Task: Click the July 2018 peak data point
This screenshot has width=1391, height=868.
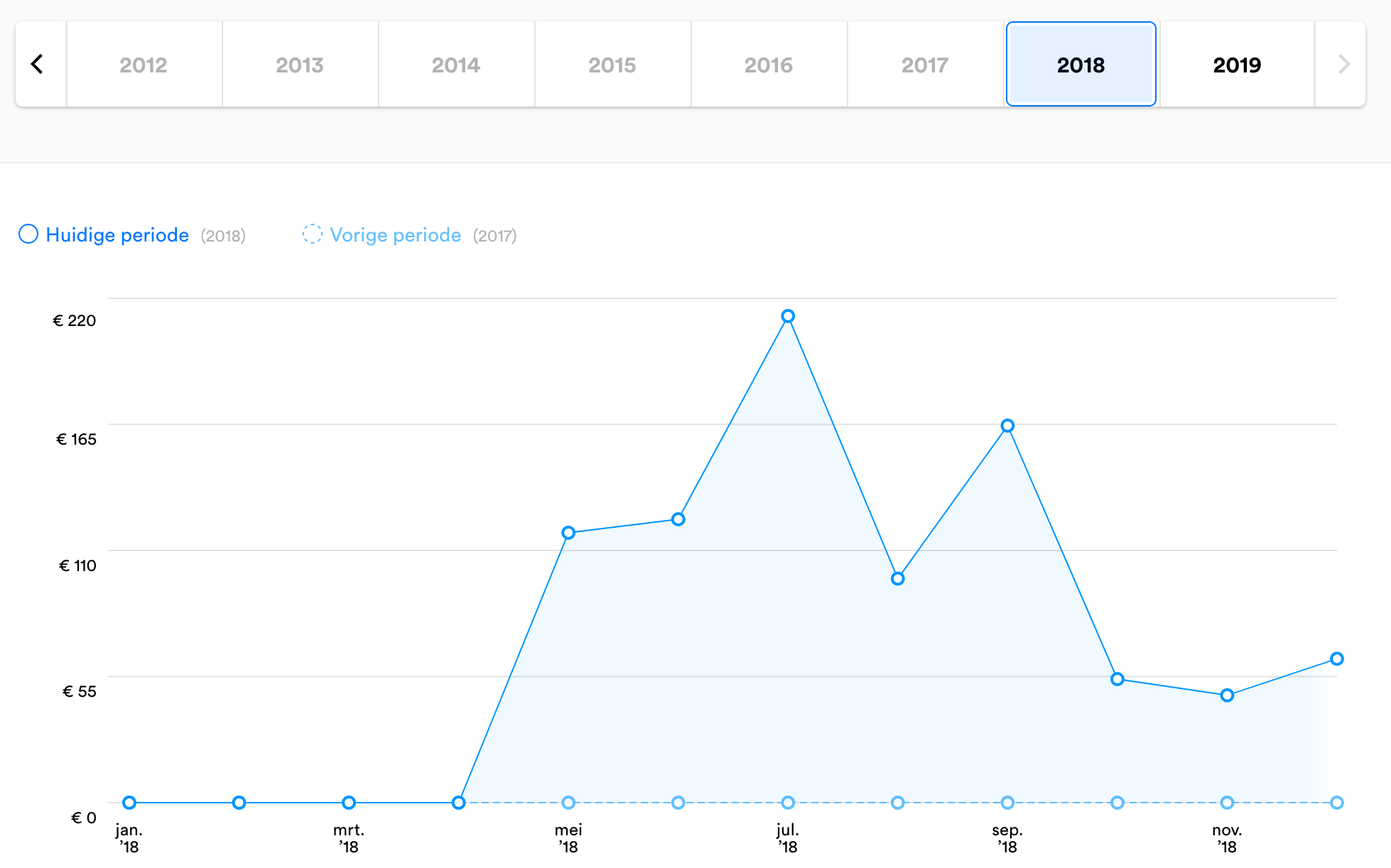Action: coord(788,316)
